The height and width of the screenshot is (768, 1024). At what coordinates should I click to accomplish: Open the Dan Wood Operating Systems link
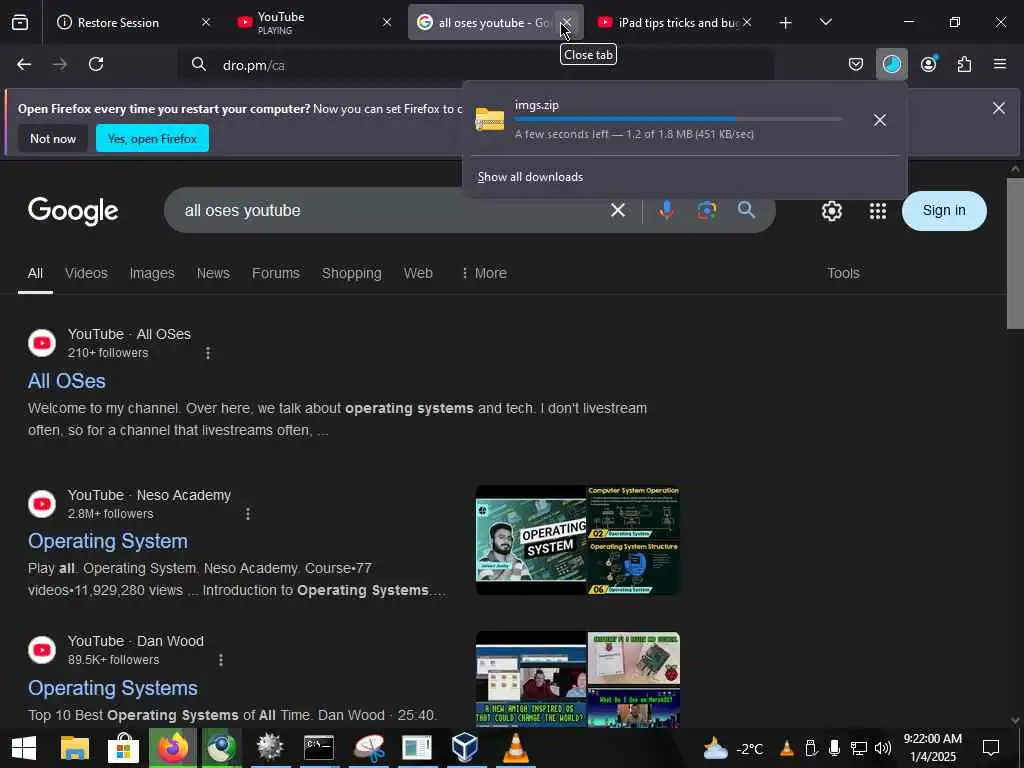pos(112,688)
